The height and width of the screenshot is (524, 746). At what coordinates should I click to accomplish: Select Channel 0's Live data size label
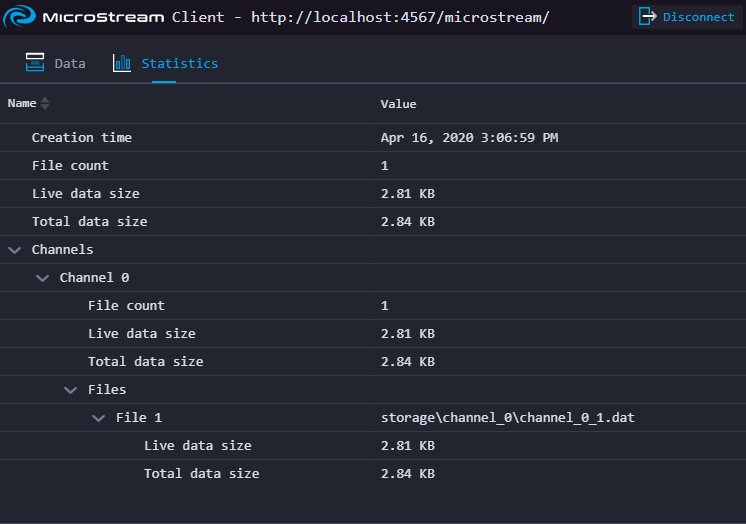[142, 334]
